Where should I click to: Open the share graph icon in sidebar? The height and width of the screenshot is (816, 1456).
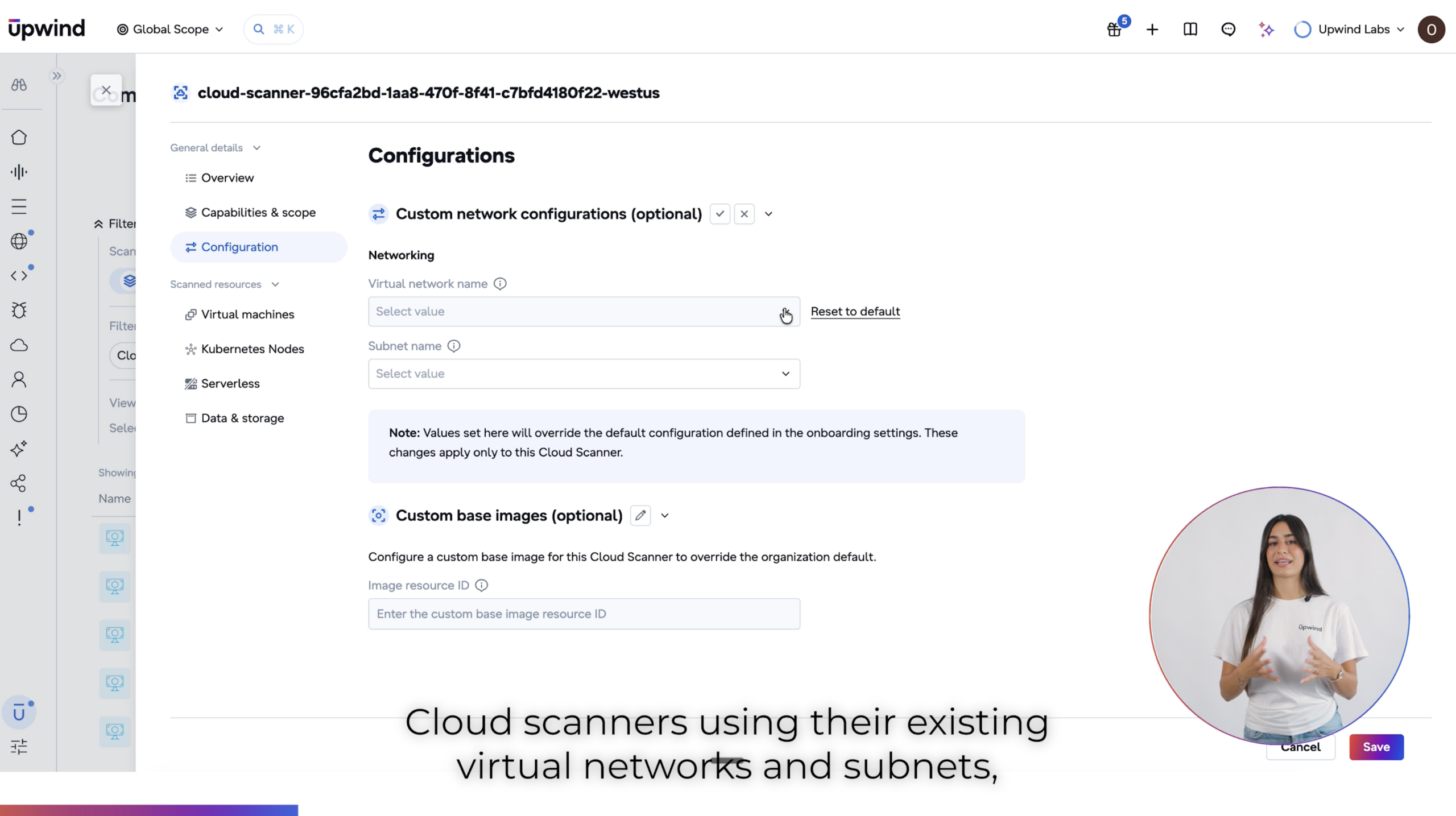click(19, 483)
